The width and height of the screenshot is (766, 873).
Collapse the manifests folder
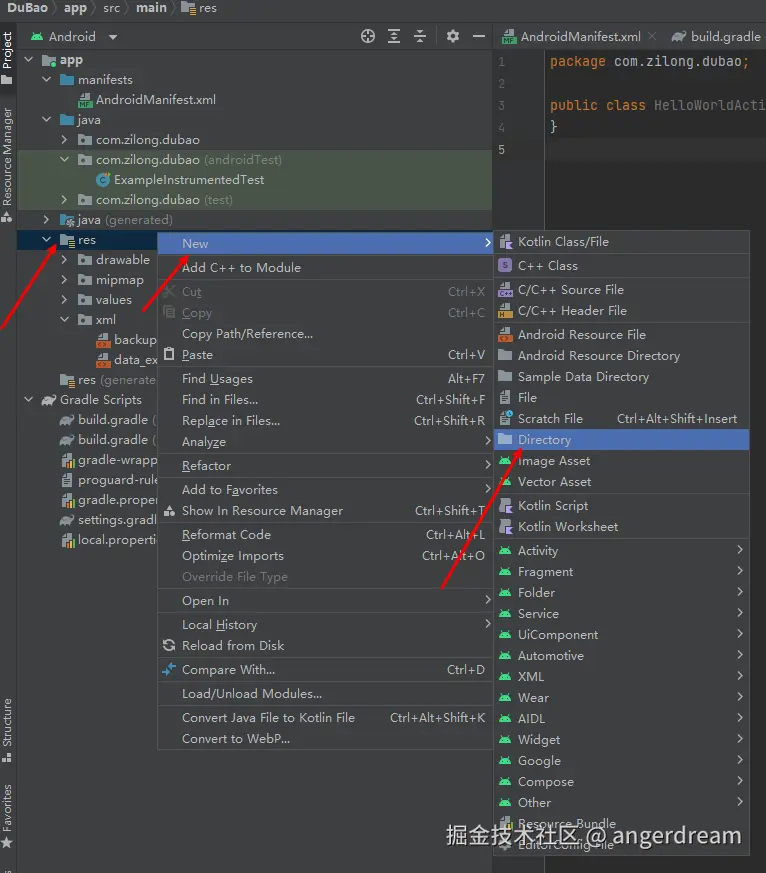pyautogui.click(x=47, y=80)
